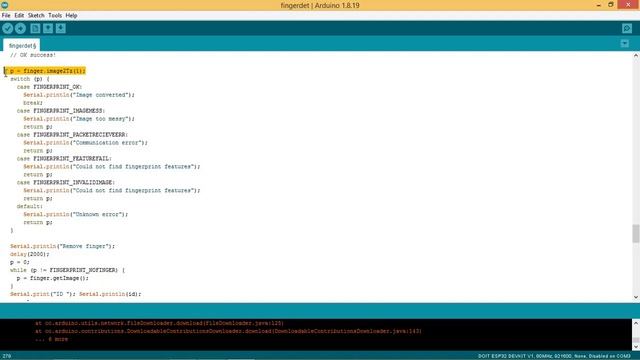Click the "Remove finger" println line

coord(62,246)
